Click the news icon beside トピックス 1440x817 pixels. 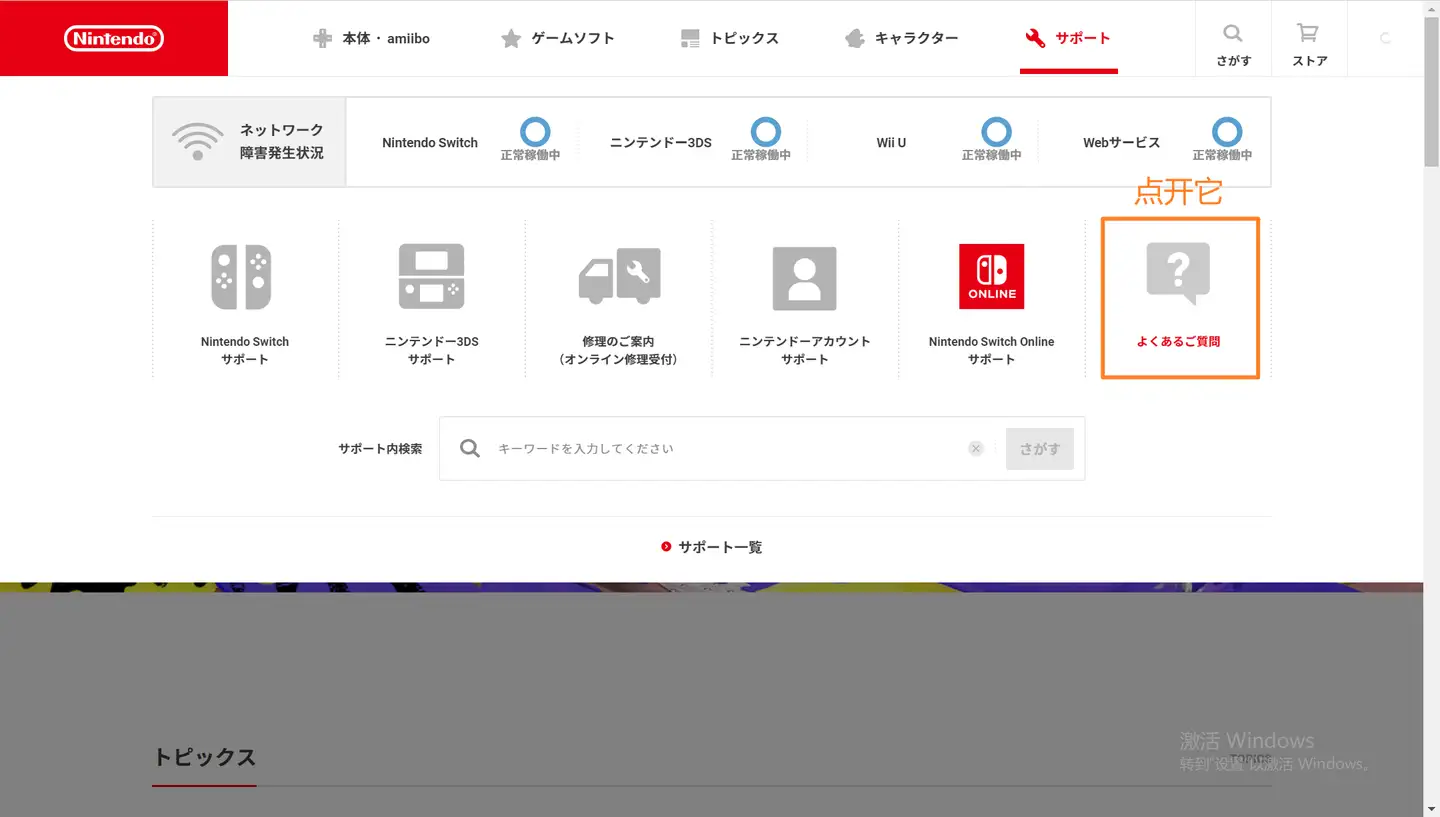point(690,39)
